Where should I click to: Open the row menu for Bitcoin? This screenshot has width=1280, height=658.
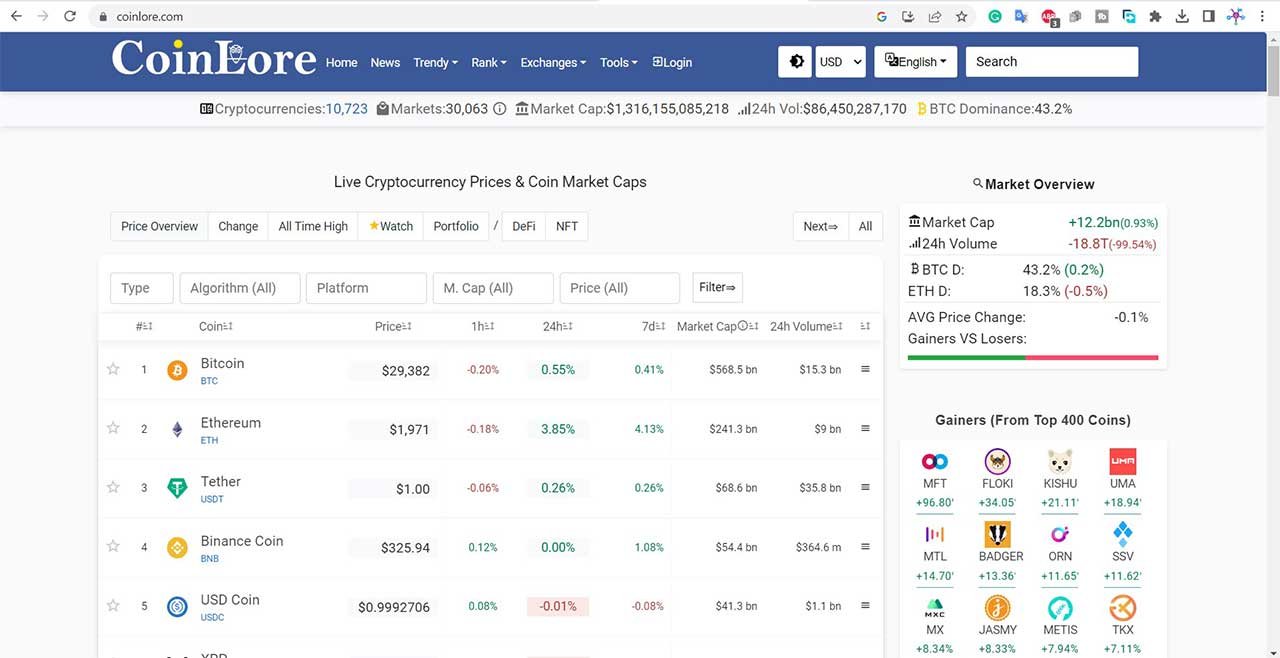pos(865,369)
